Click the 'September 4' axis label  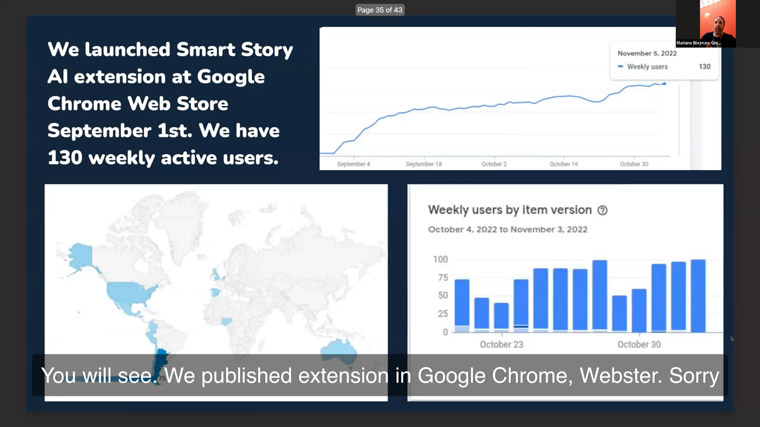click(353, 164)
